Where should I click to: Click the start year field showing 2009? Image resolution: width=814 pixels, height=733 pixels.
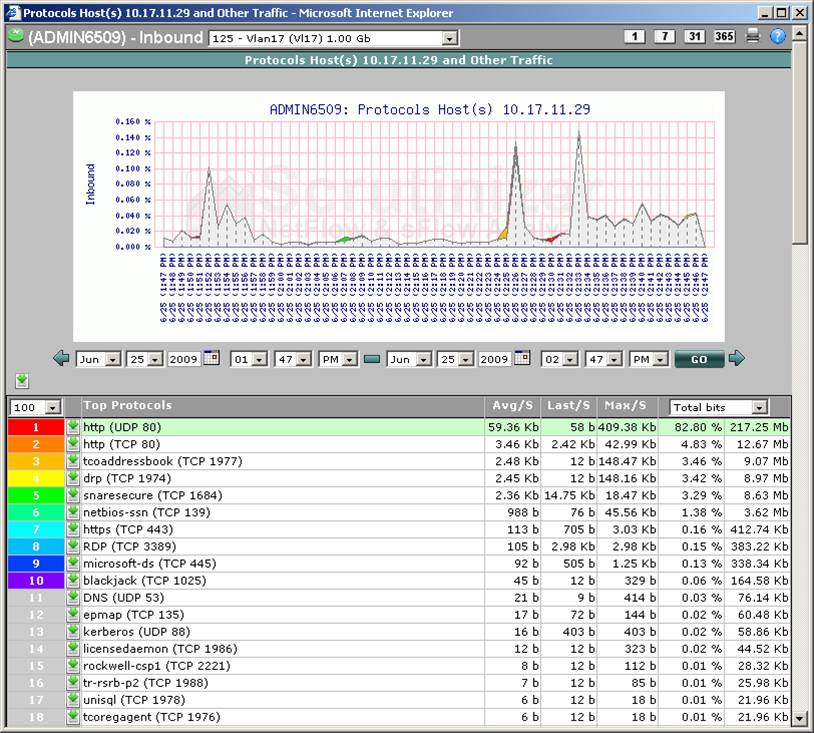pos(184,359)
